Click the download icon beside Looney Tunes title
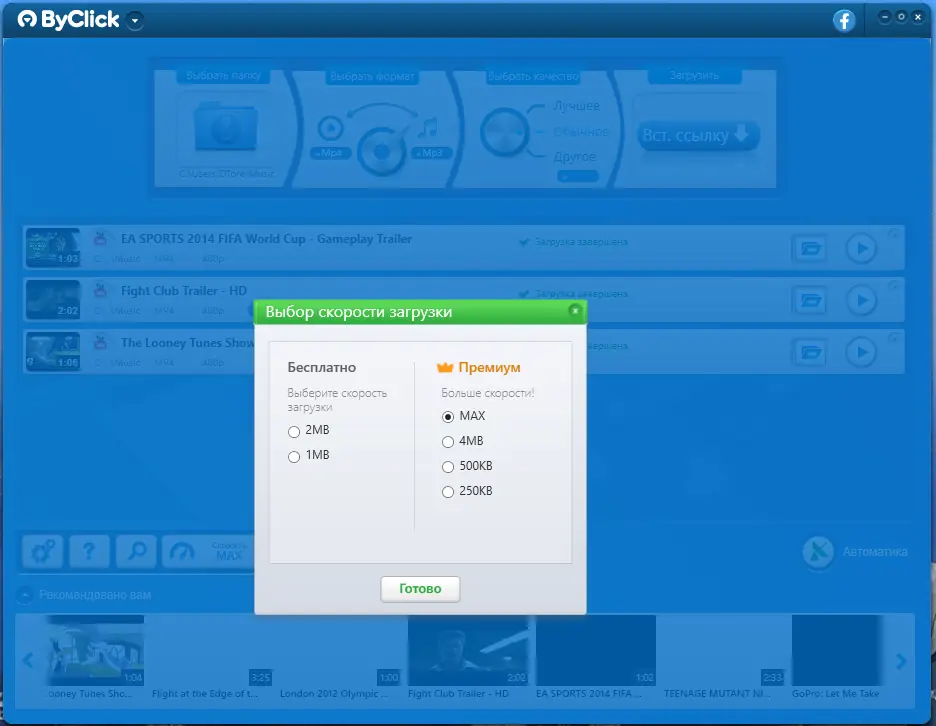 (100, 342)
